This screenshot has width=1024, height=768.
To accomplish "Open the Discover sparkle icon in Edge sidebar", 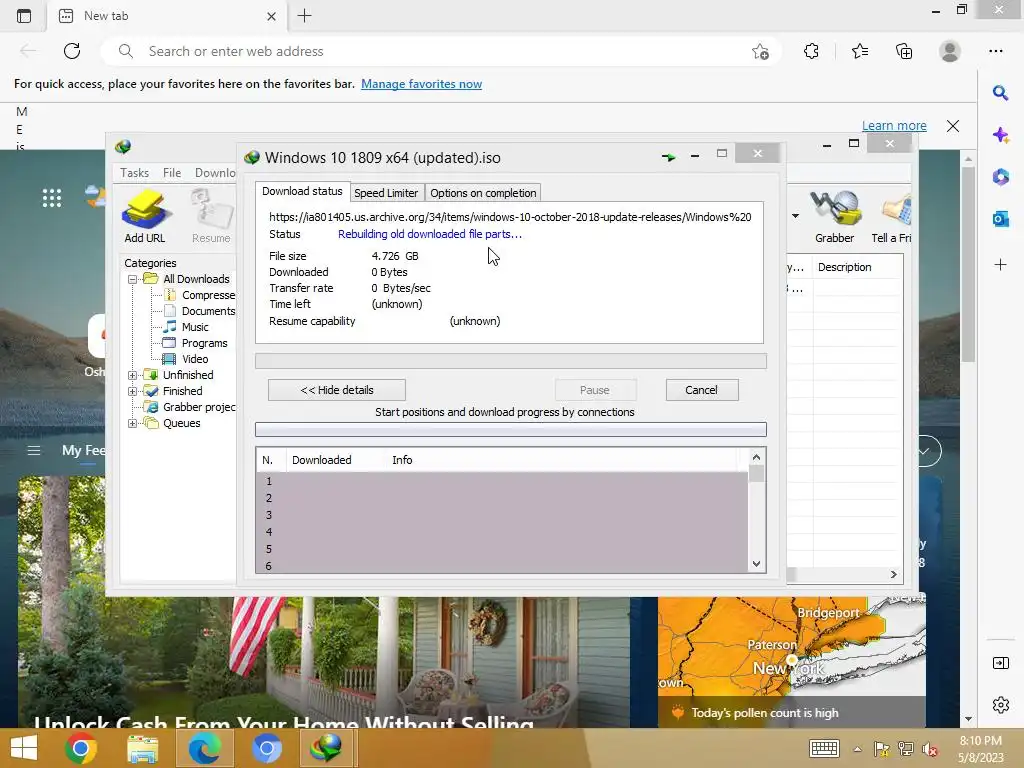I will coord(1000,135).
